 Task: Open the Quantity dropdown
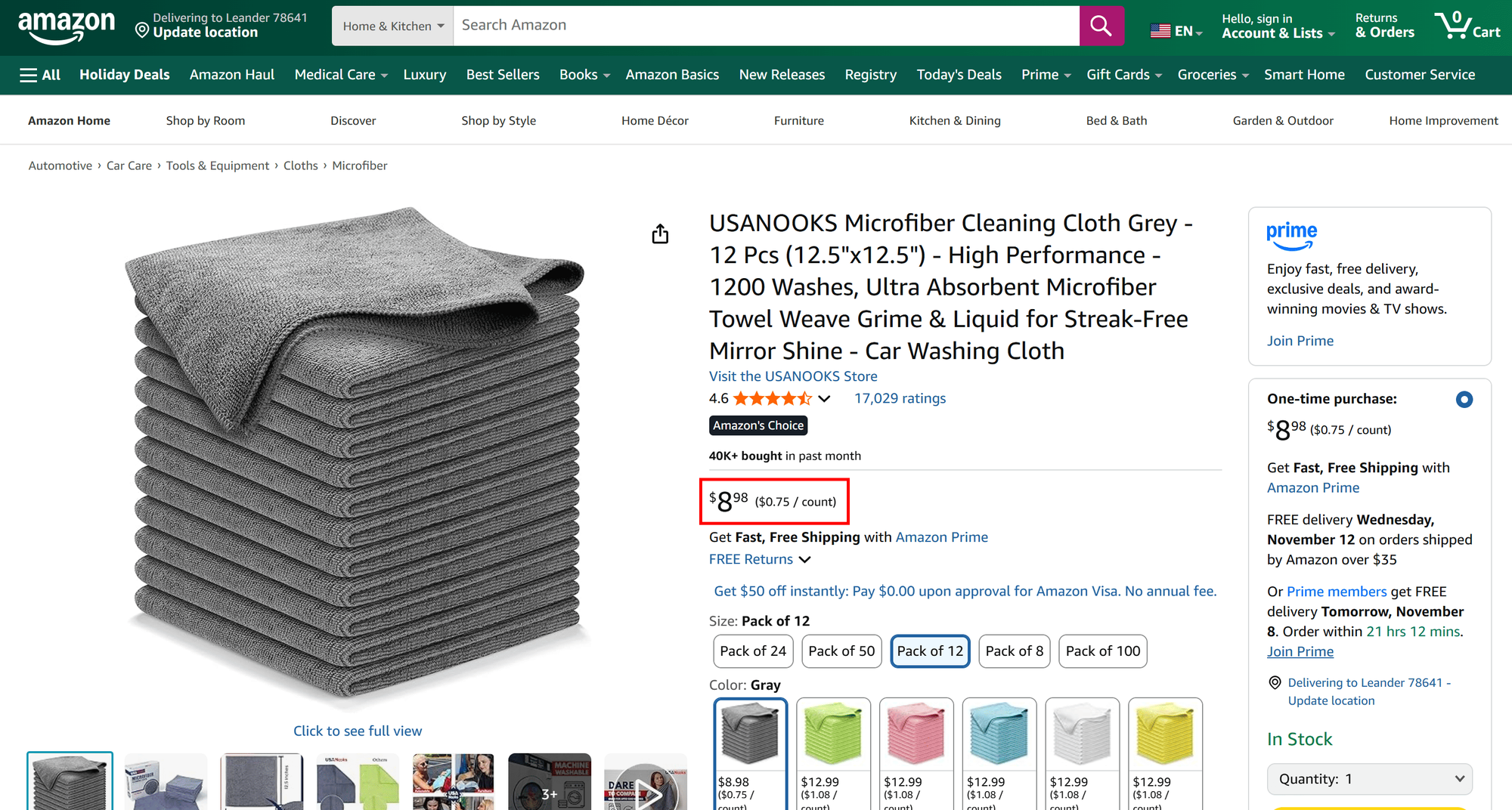pyautogui.click(x=1369, y=778)
